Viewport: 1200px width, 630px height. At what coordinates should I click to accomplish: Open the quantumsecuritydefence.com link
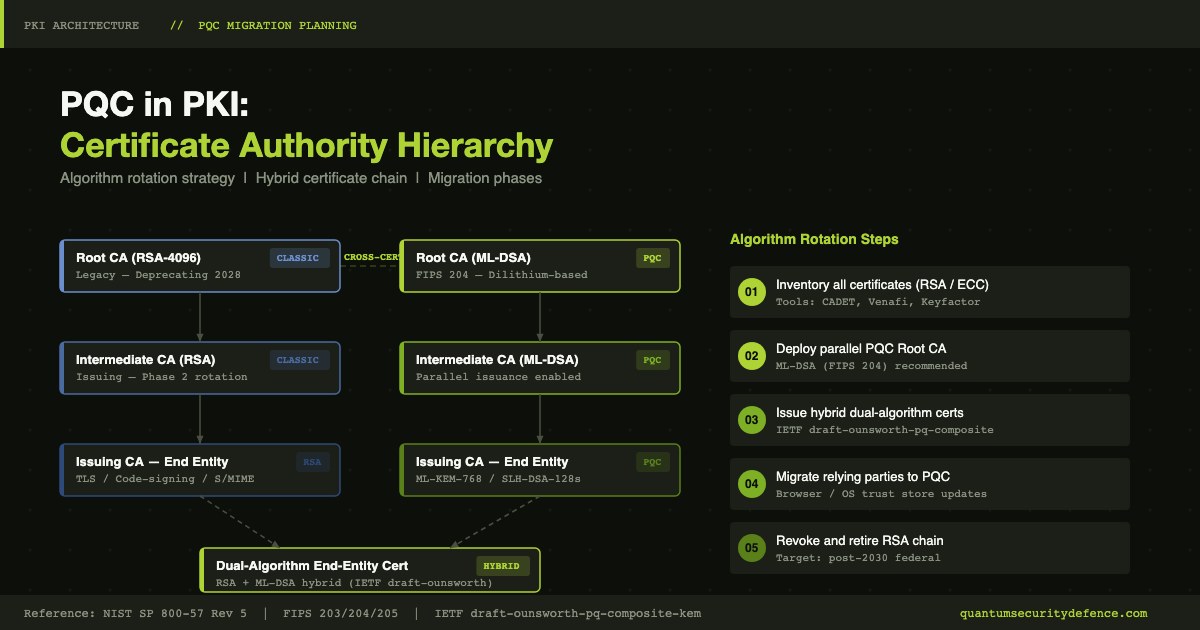point(1053,613)
